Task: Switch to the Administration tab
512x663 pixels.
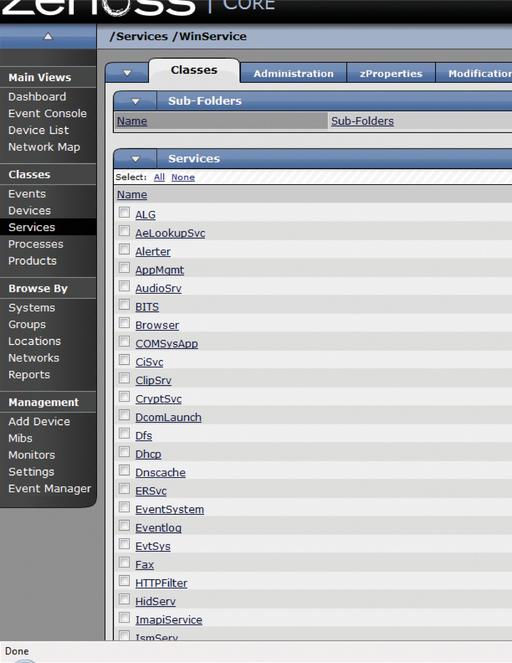Action: pos(293,74)
